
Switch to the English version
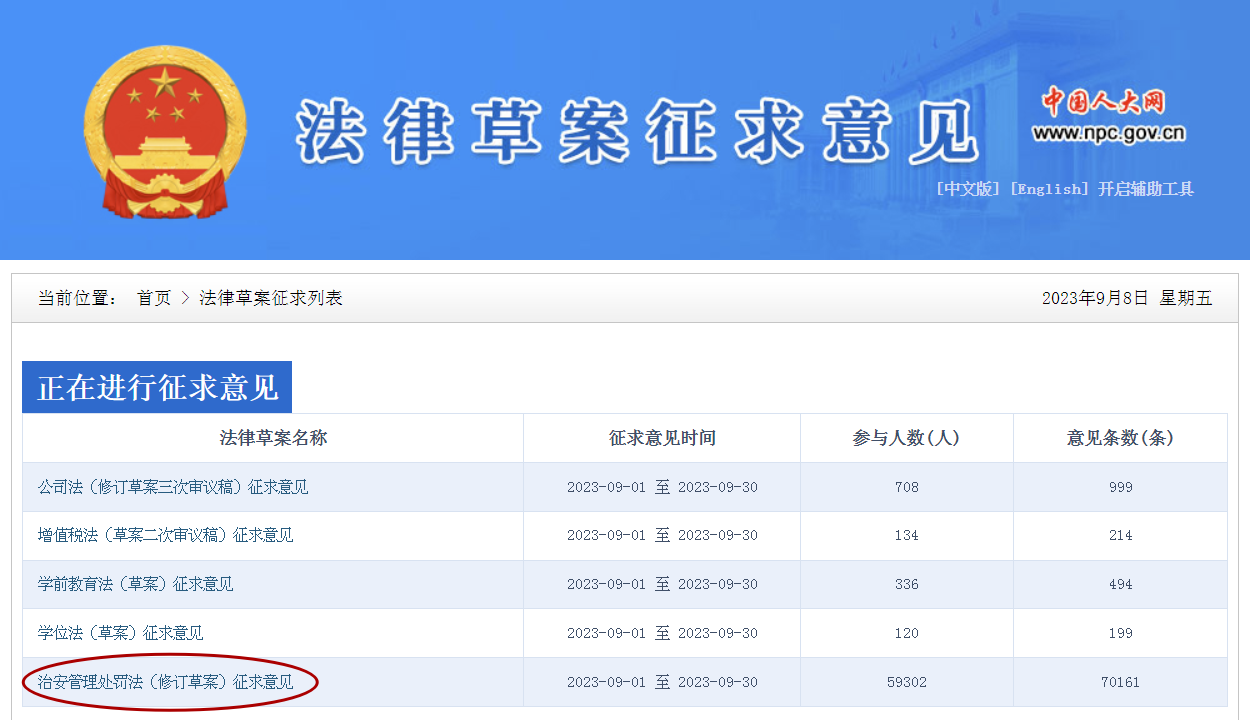pos(1049,189)
